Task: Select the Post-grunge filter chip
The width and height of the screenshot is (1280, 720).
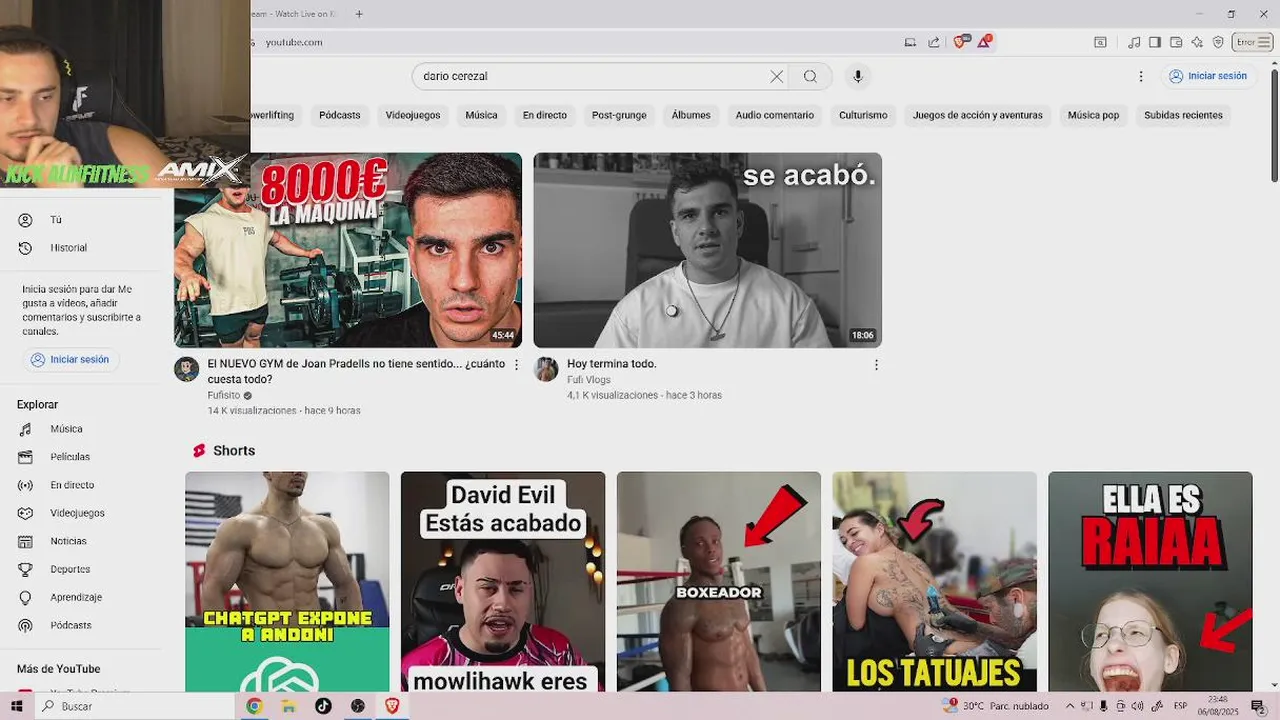Action: click(x=619, y=115)
